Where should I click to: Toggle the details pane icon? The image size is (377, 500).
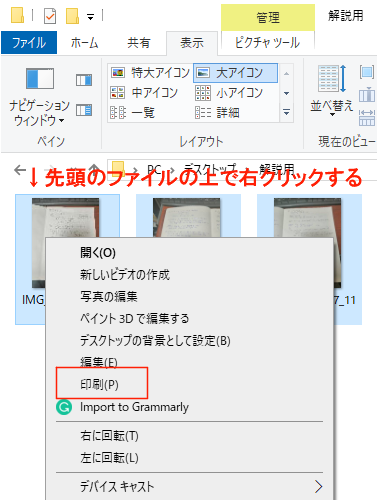pyautogui.click(x=84, y=110)
